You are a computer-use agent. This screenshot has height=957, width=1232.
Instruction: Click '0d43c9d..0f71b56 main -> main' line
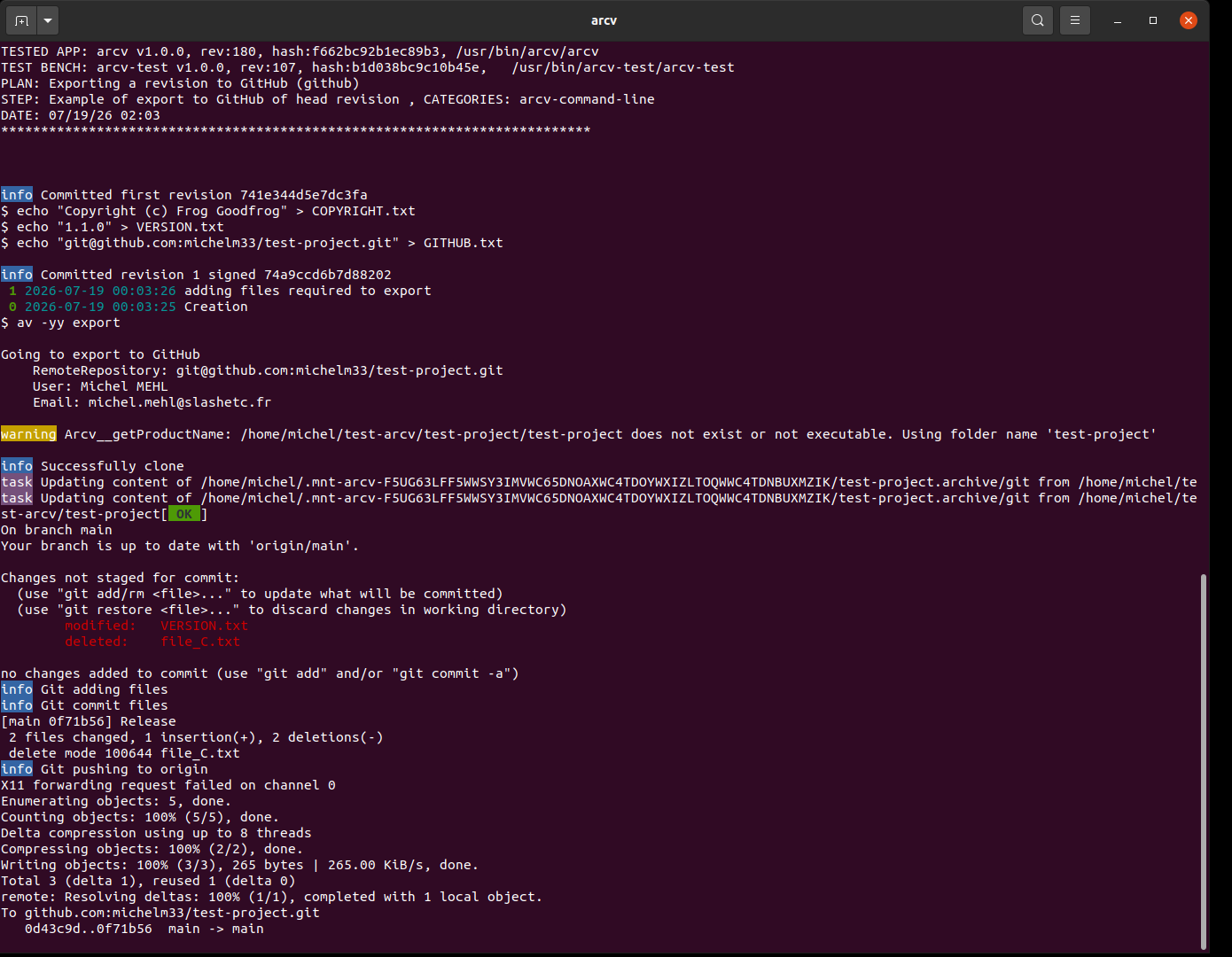click(144, 929)
